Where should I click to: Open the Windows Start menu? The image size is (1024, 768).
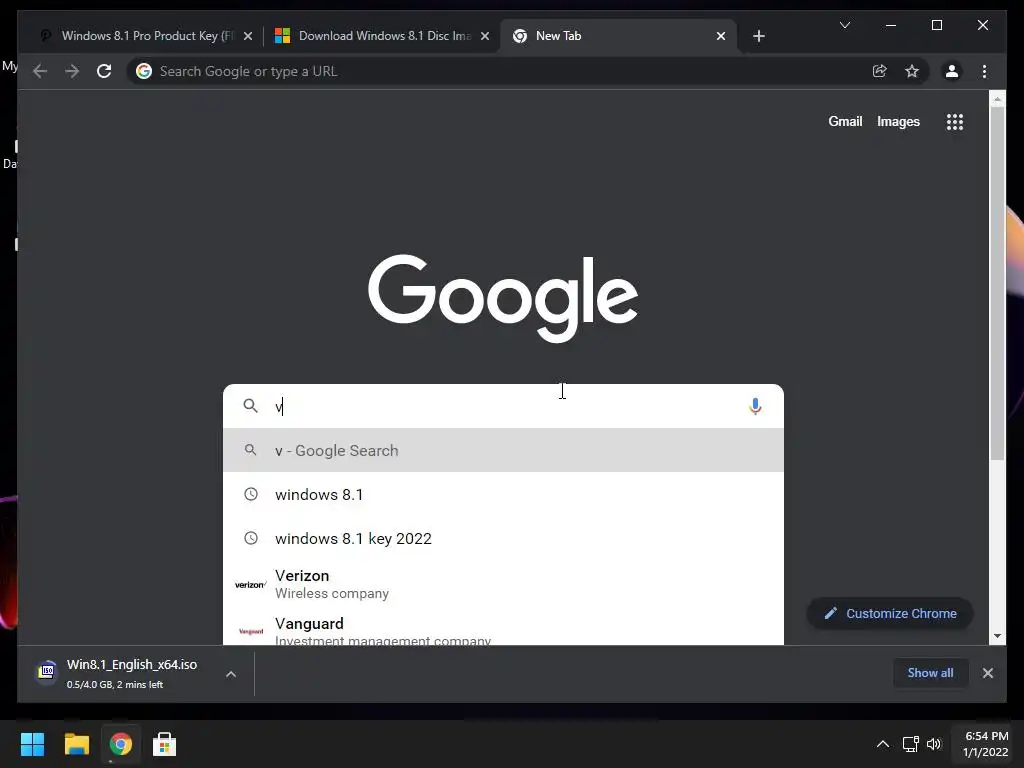pos(32,744)
